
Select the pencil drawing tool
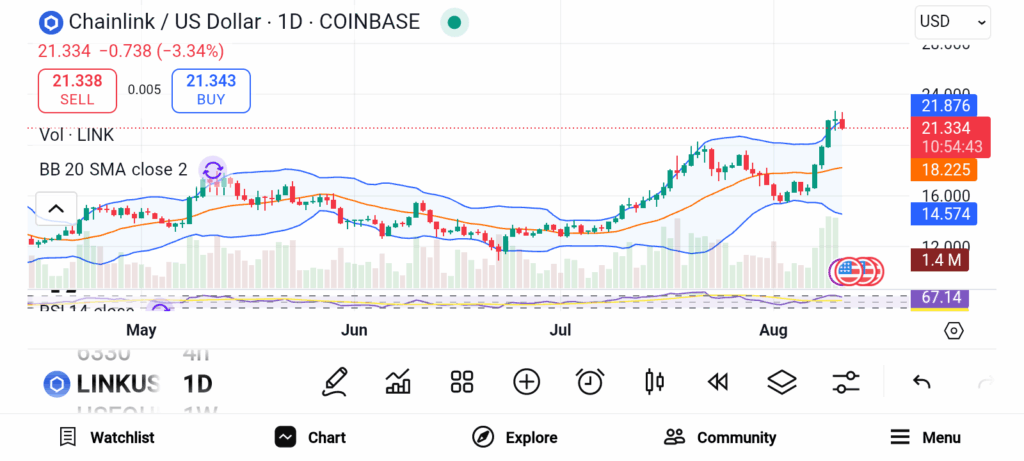coord(335,381)
